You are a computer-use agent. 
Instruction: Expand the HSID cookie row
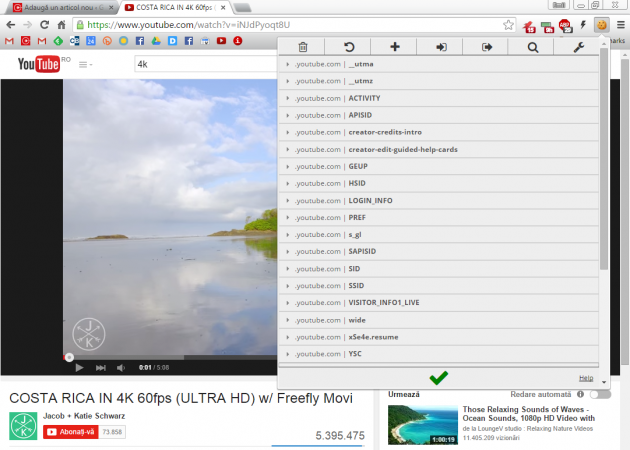click(x=439, y=183)
